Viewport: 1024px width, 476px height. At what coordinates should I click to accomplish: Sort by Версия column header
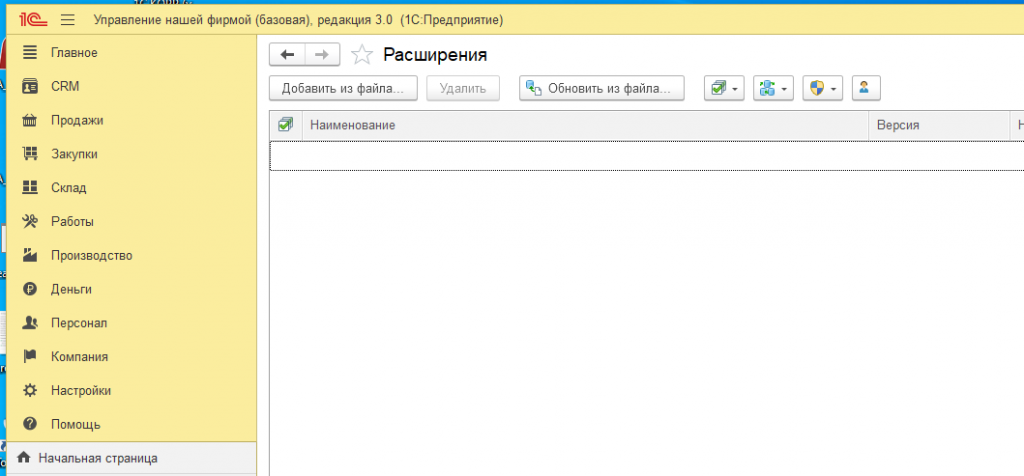[x=939, y=125]
